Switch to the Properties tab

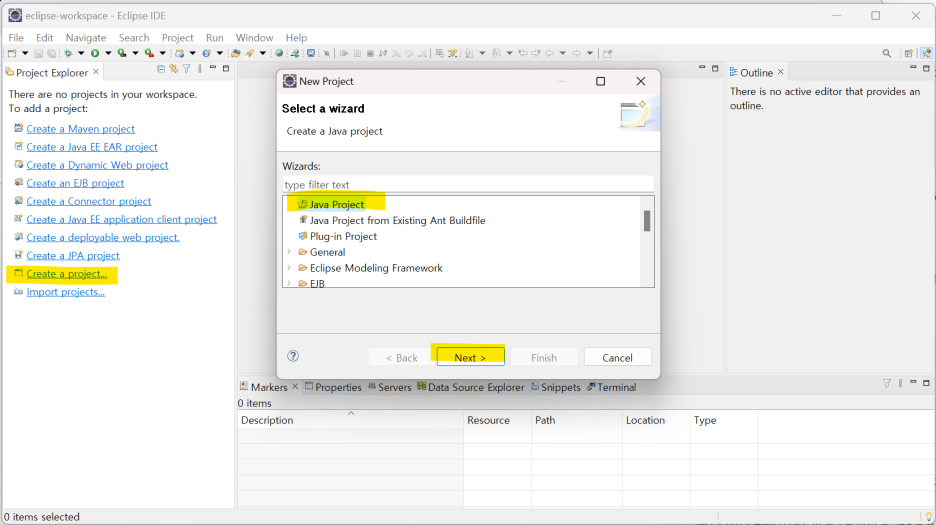(x=333, y=387)
